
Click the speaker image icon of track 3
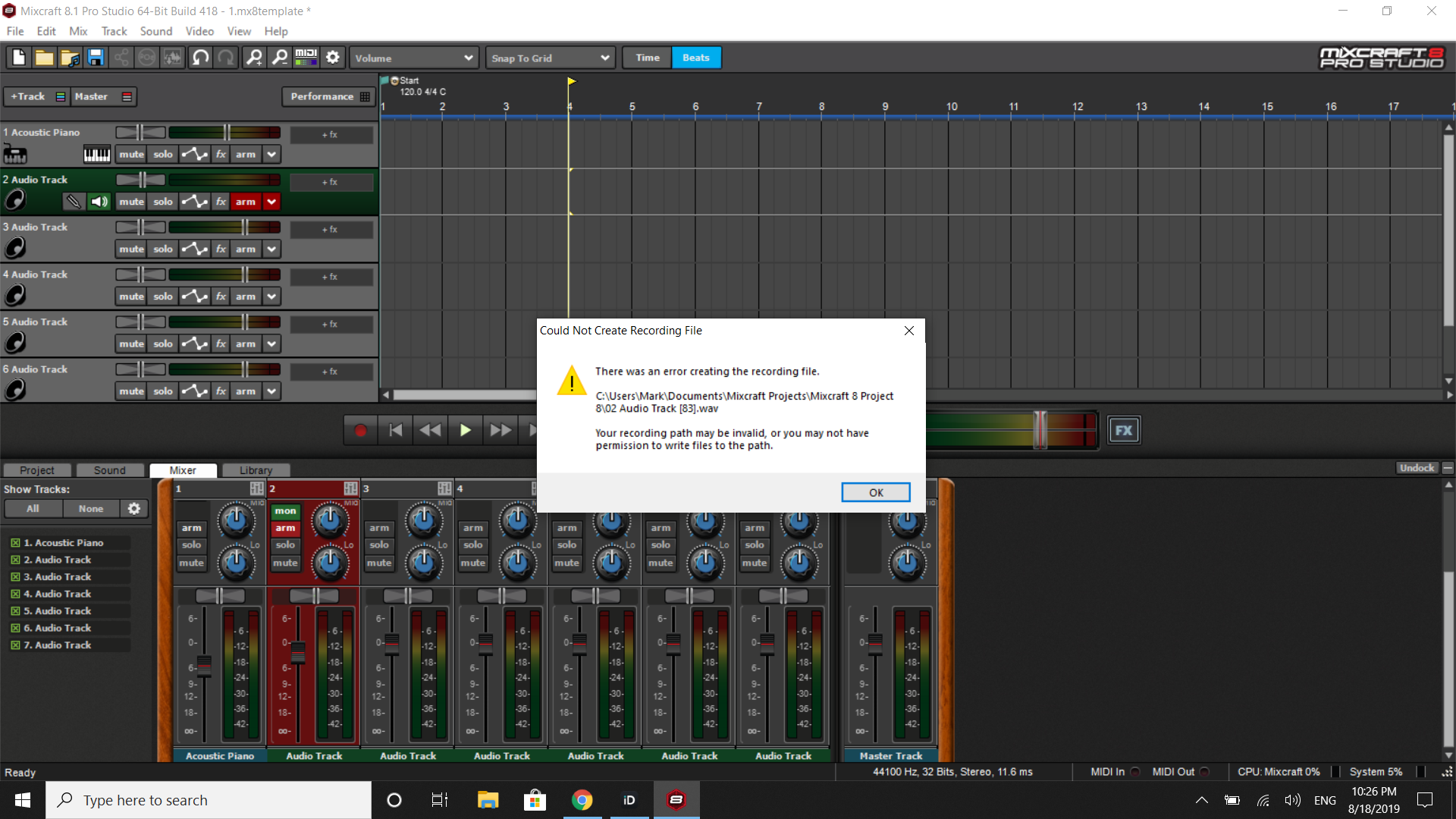pyautogui.click(x=15, y=248)
